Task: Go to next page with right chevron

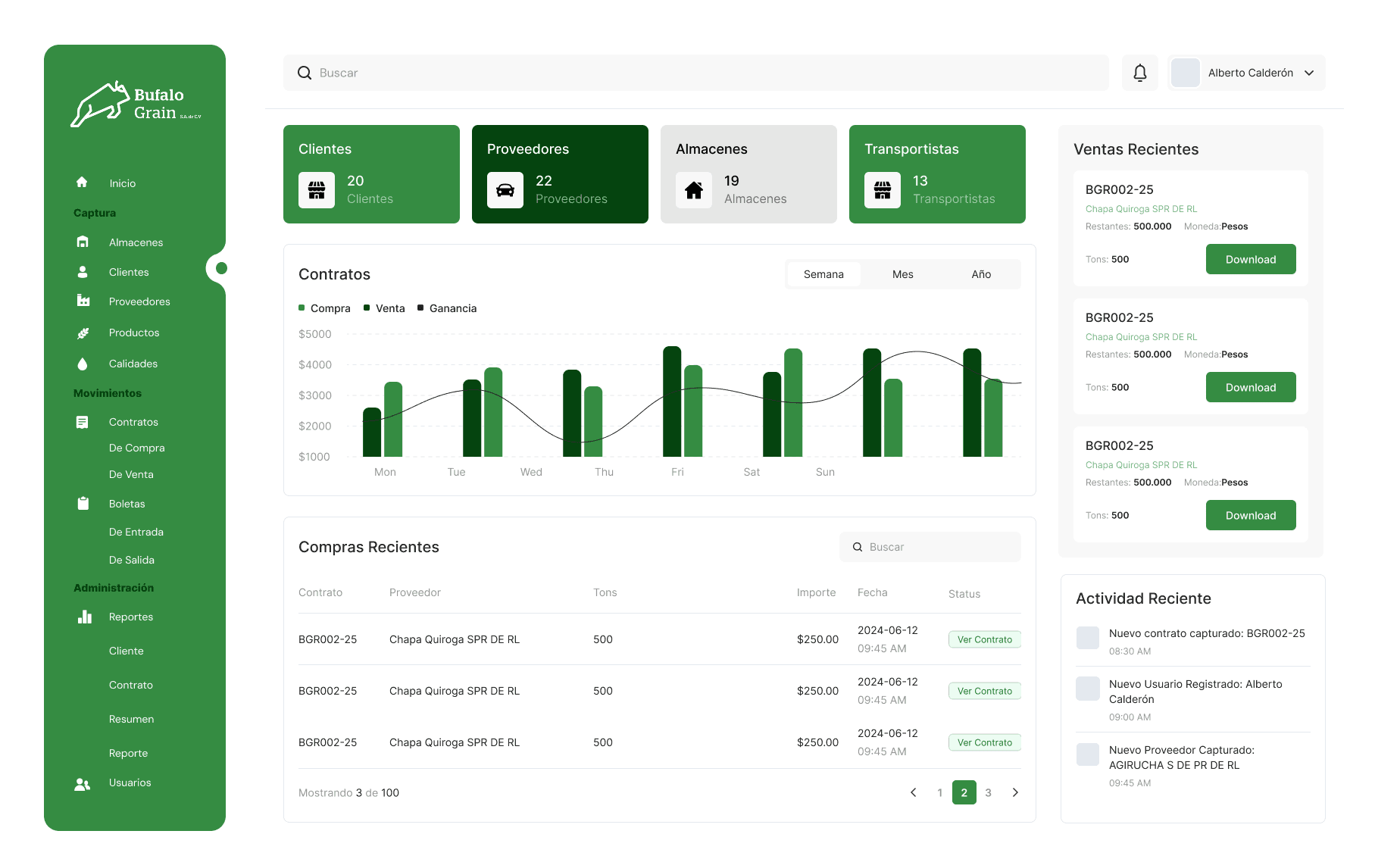Action: click(1015, 792)
